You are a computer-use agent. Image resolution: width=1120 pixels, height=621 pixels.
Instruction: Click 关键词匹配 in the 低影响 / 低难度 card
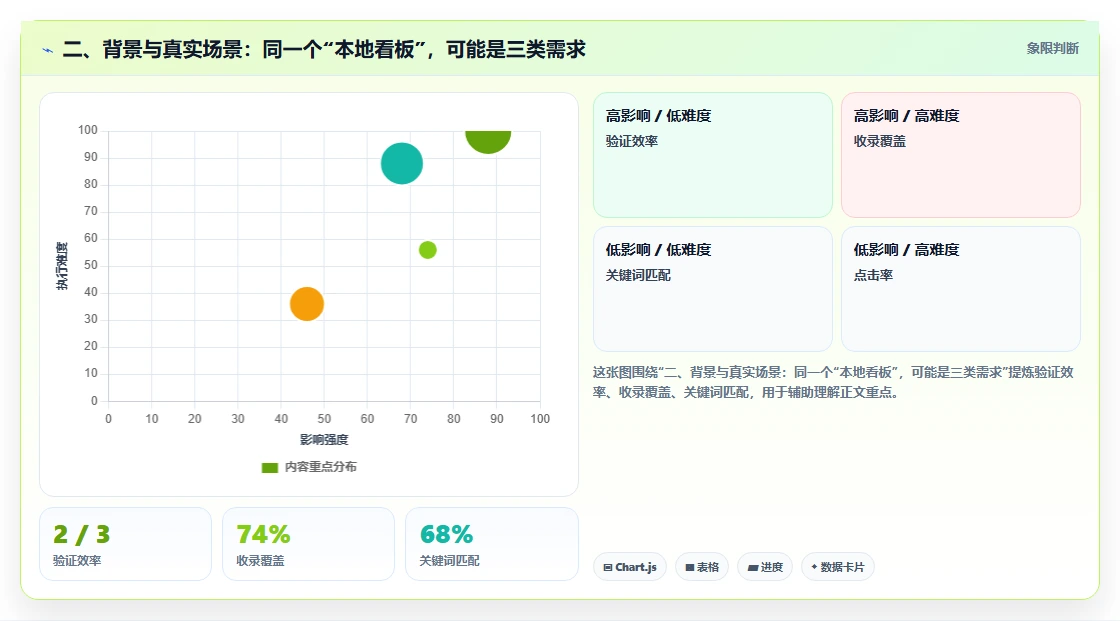(638, 275)
